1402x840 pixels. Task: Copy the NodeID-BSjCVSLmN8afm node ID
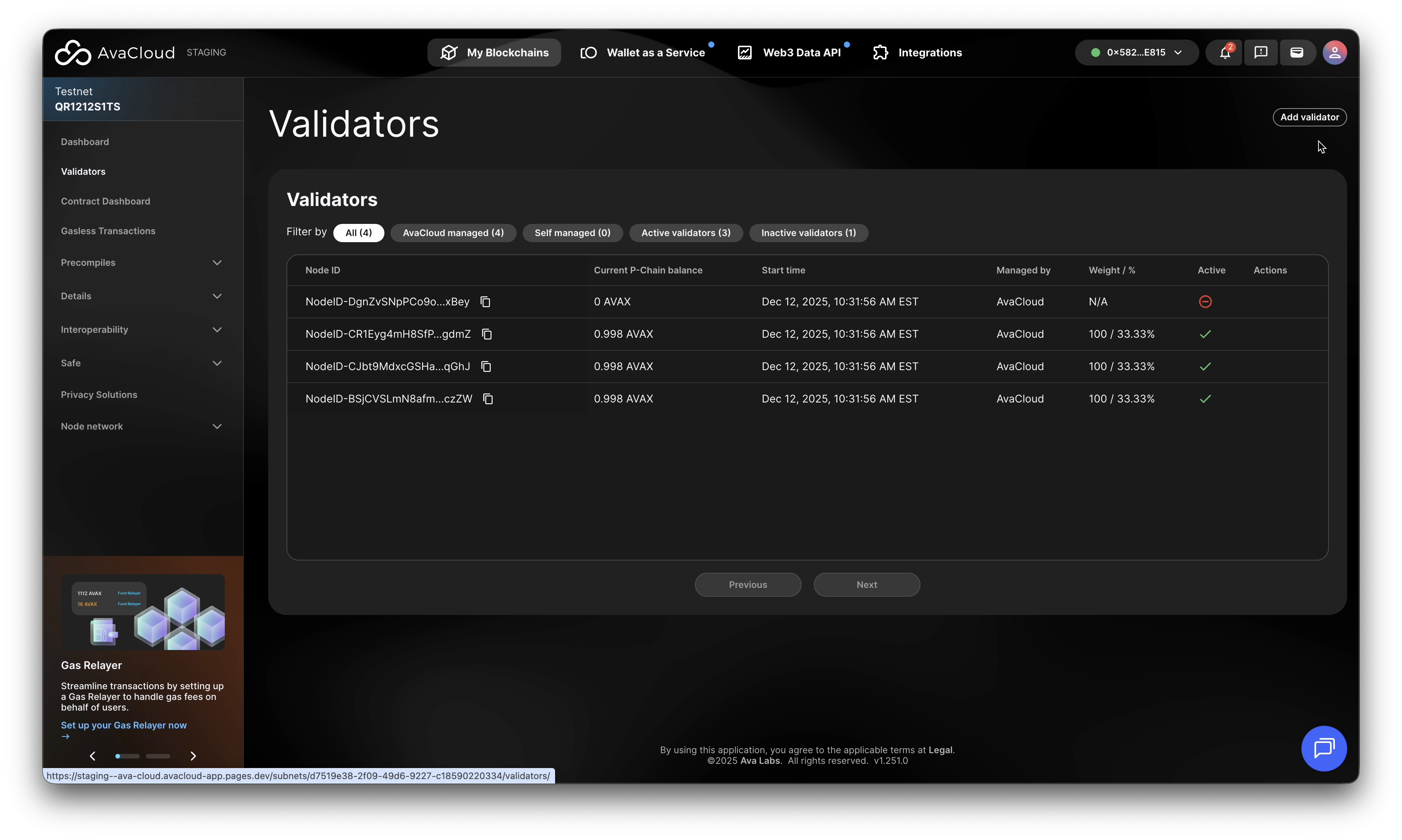click(x=488, y=399)
